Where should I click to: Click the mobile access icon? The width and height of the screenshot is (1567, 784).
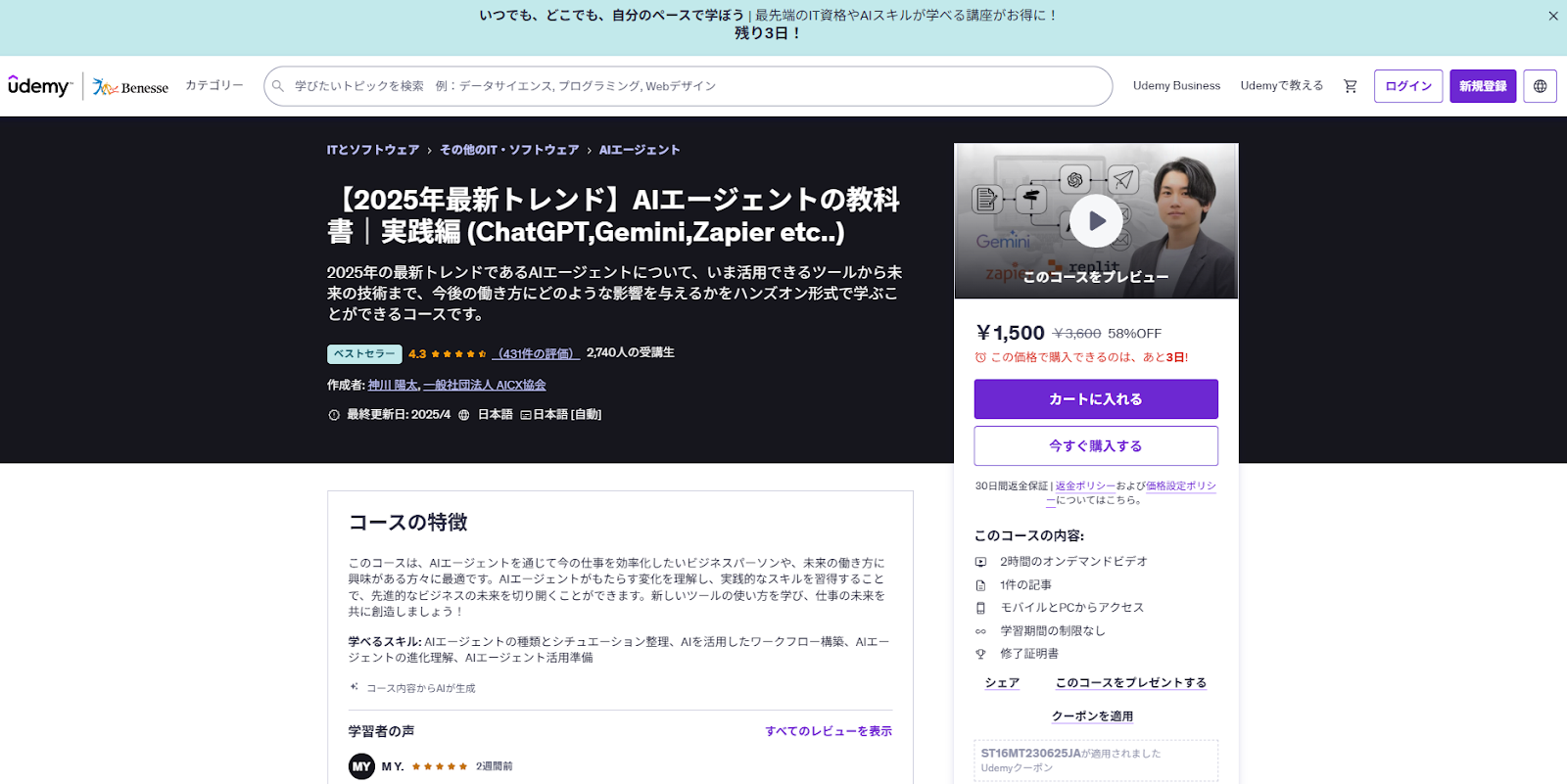tap(980, 608)
